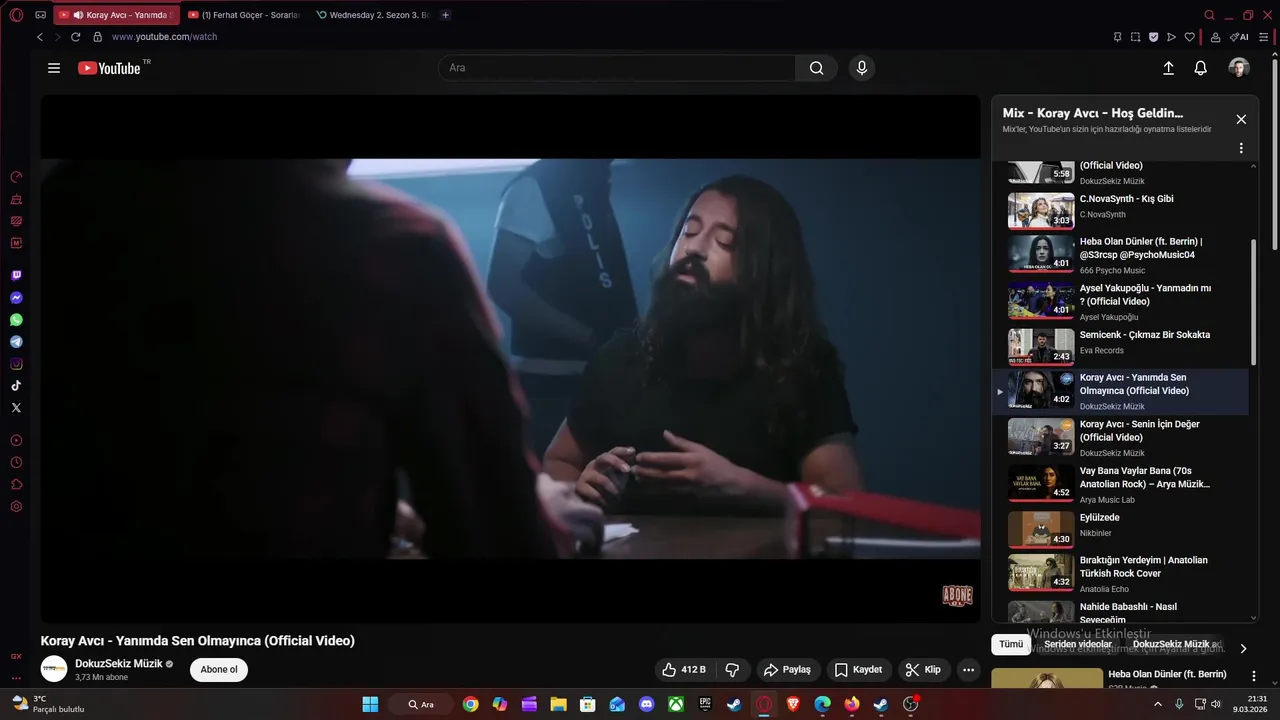Open YouTube notifications bell
This screenshot has height=720, width=1280.
click(1201, 68)
